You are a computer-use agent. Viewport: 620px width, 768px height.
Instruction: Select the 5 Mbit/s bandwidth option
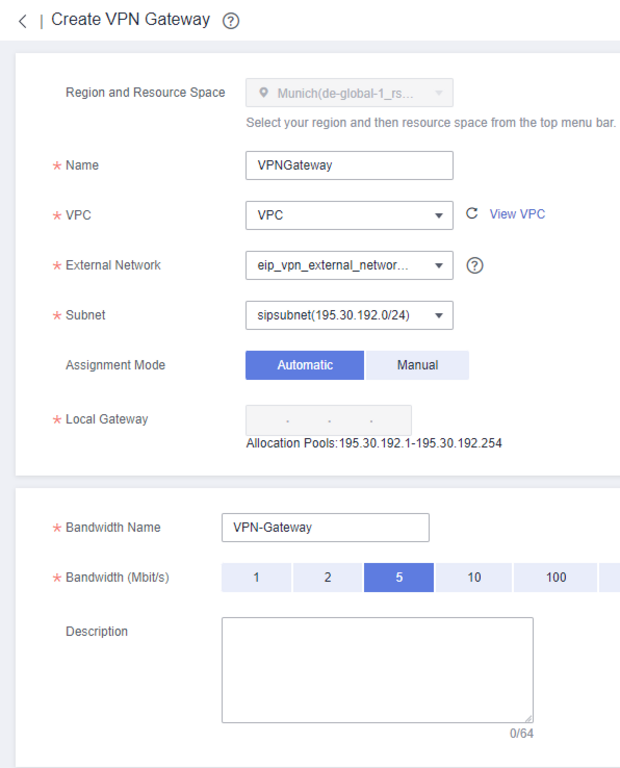pos(399,578)
